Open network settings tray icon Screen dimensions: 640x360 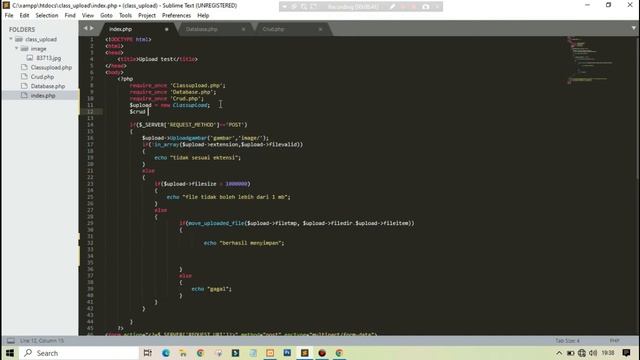tap(582, 353)
